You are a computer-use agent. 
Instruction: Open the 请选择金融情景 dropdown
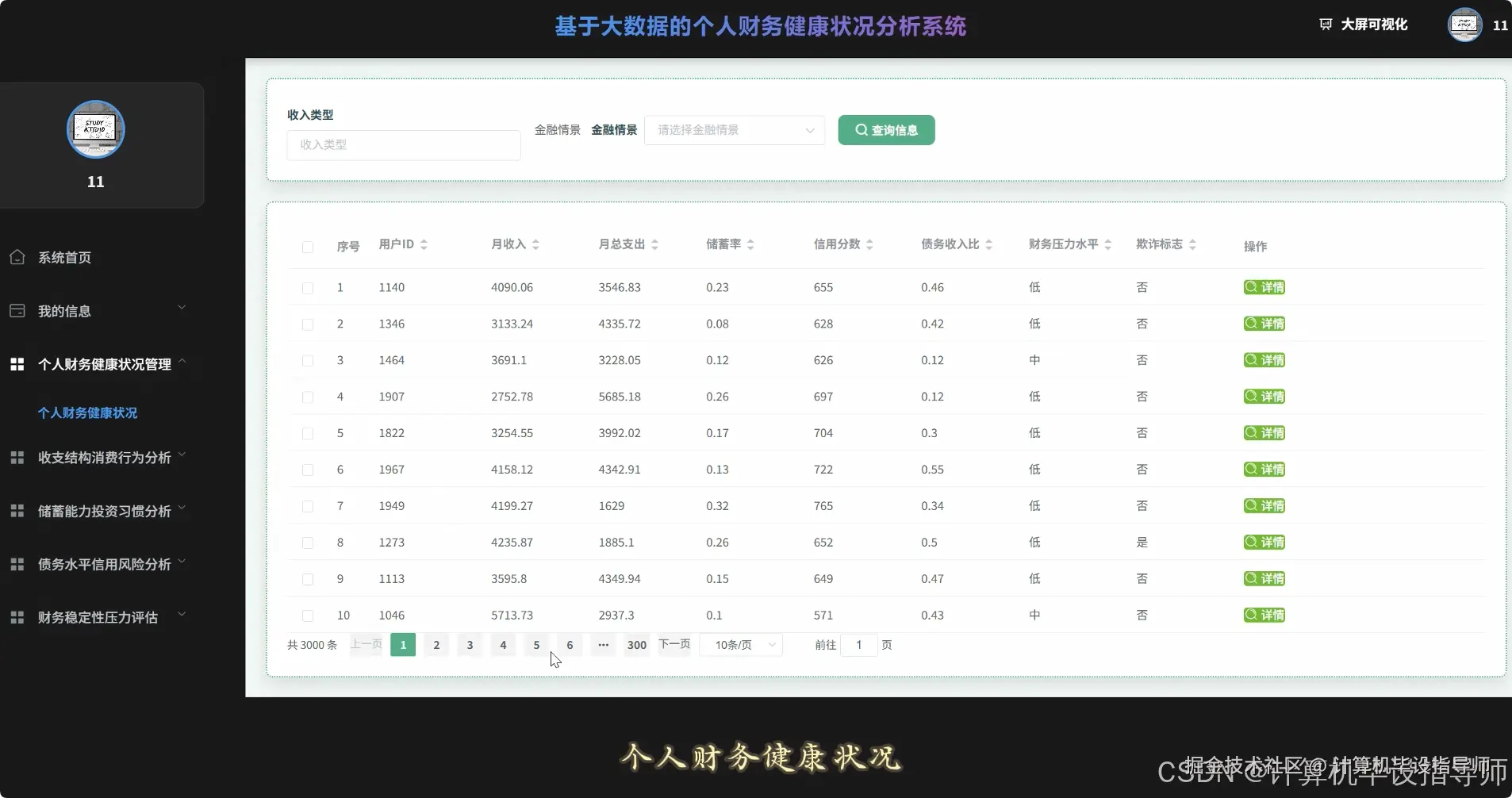tap(734, 129)
